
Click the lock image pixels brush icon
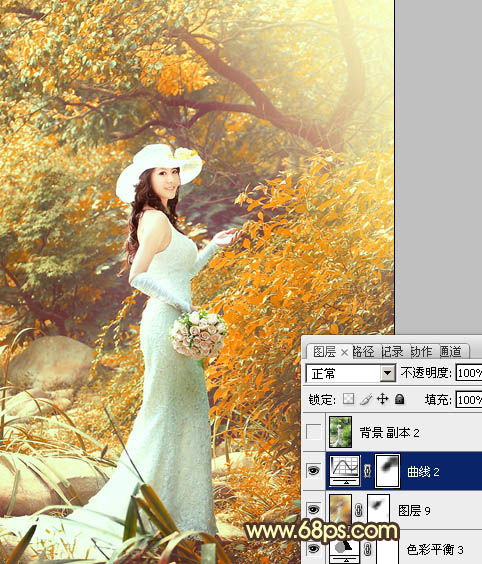click(365, 399)
